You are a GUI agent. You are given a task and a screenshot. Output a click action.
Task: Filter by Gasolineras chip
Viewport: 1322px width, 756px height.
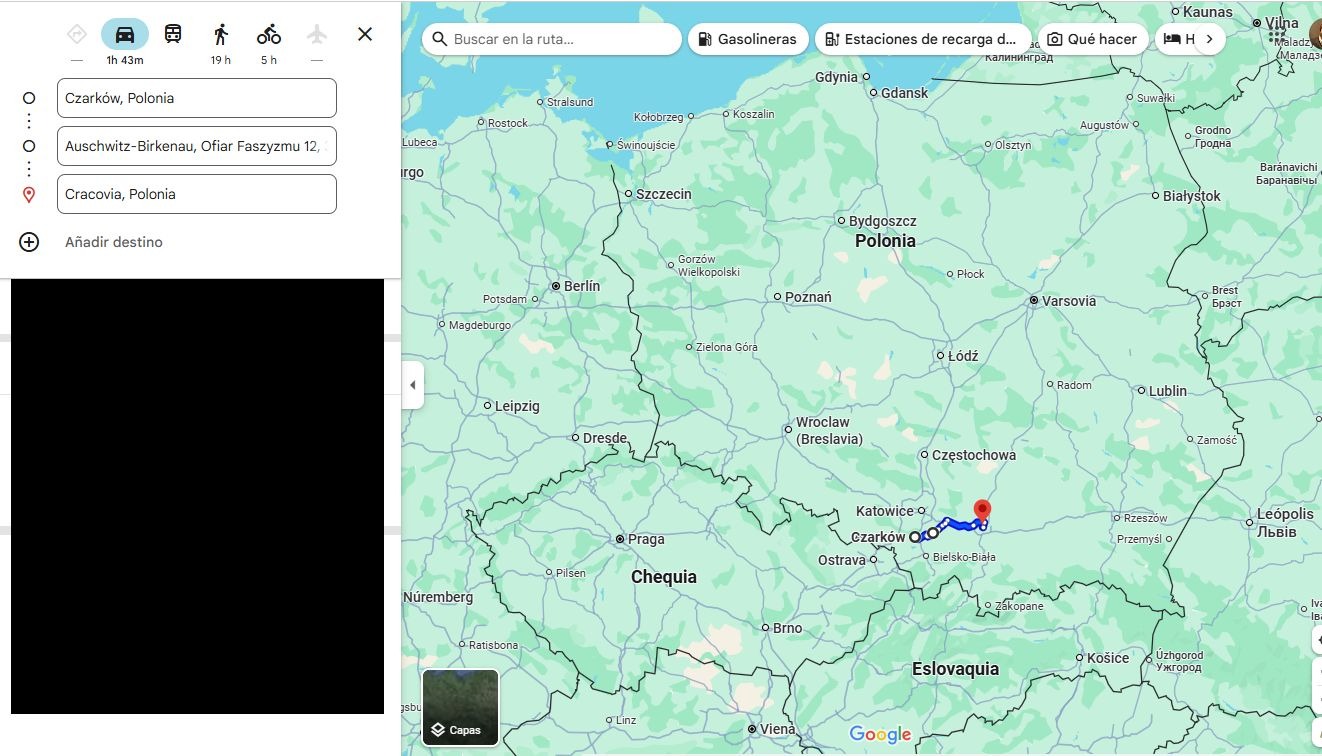click(x=748, y=39)
